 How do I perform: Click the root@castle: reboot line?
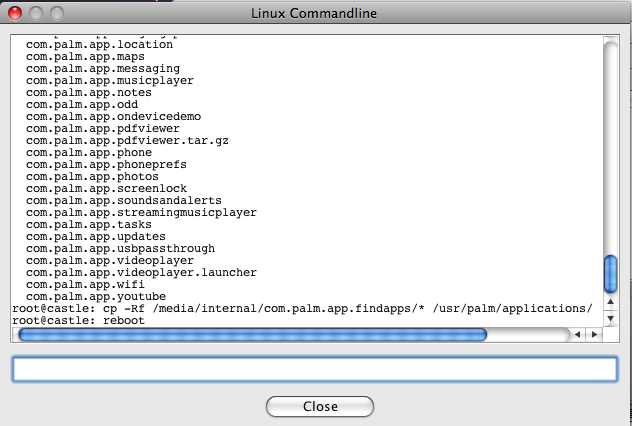78,320
